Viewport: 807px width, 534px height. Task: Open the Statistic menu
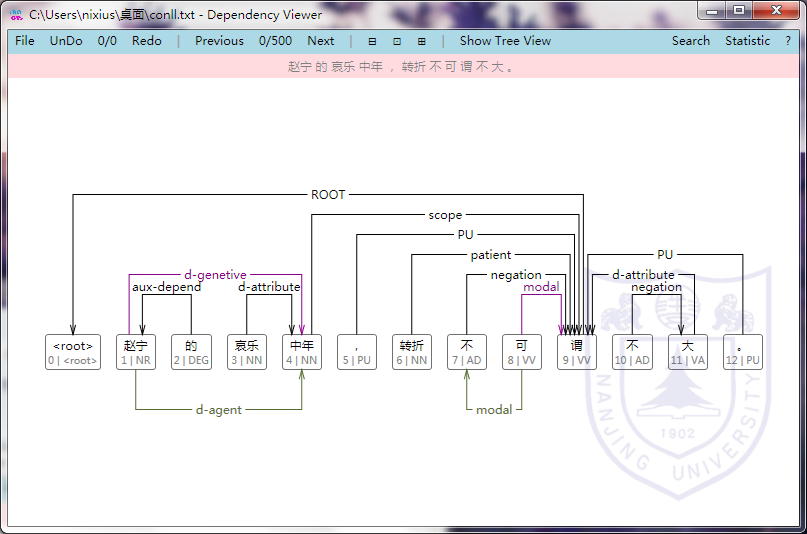click(747, 41)
